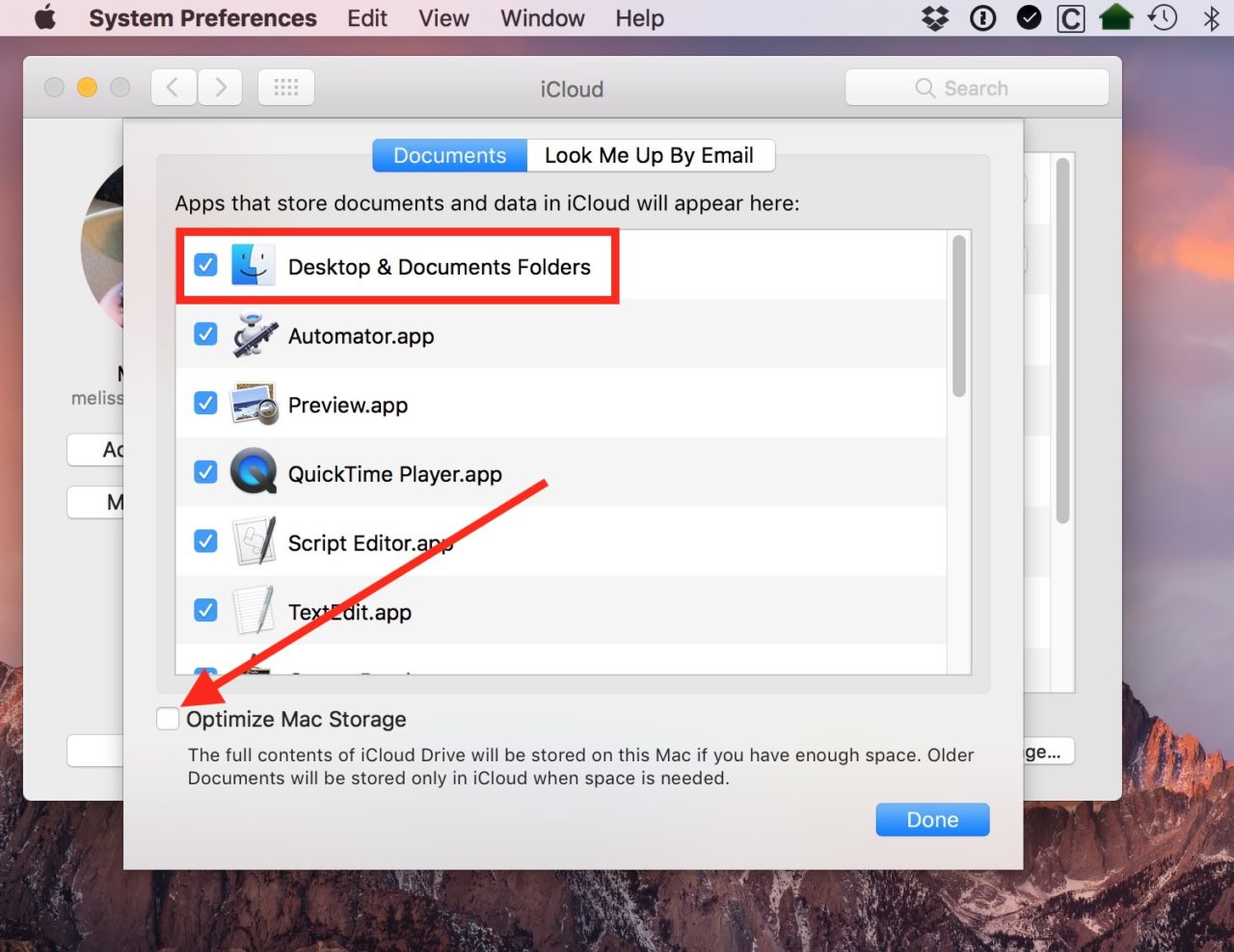
Task: Click the Done button
Action: pos(932,820)
